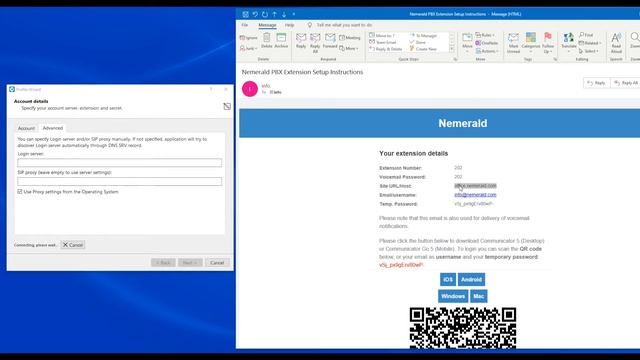Click the Archive icon in Outlook ribbon
The image size is (640, 360).
[281, 38]
